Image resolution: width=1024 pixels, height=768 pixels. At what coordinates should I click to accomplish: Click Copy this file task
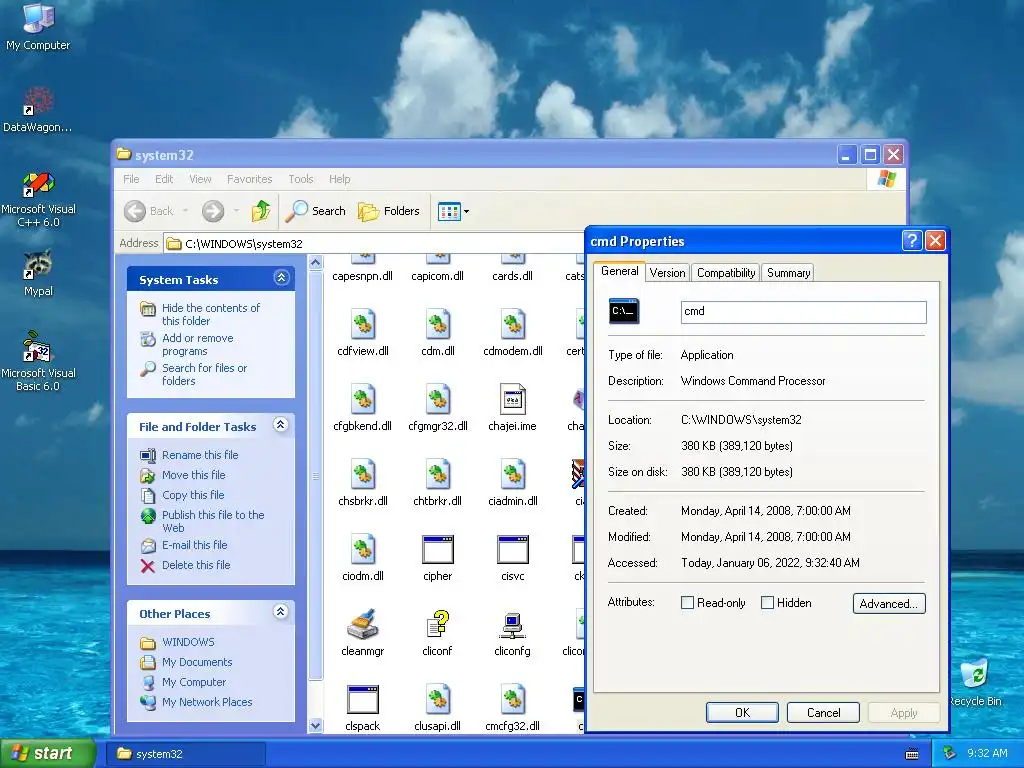point(193,495)
